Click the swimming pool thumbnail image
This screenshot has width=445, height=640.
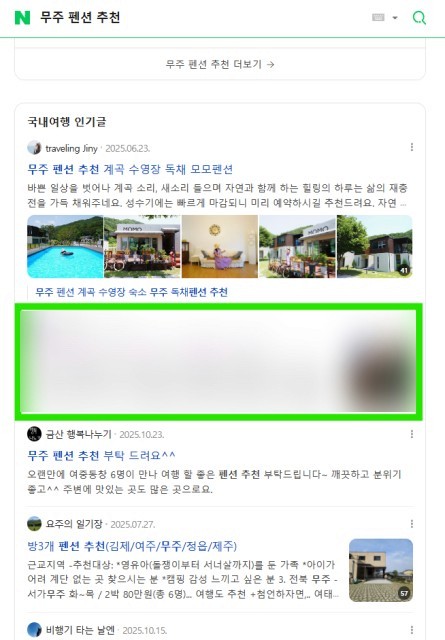(65, 247)
